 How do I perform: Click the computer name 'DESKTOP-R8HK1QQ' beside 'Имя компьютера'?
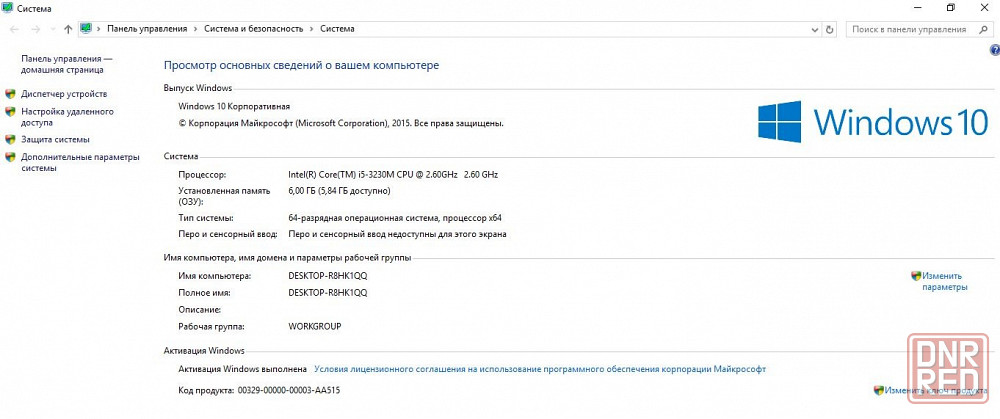328,276
